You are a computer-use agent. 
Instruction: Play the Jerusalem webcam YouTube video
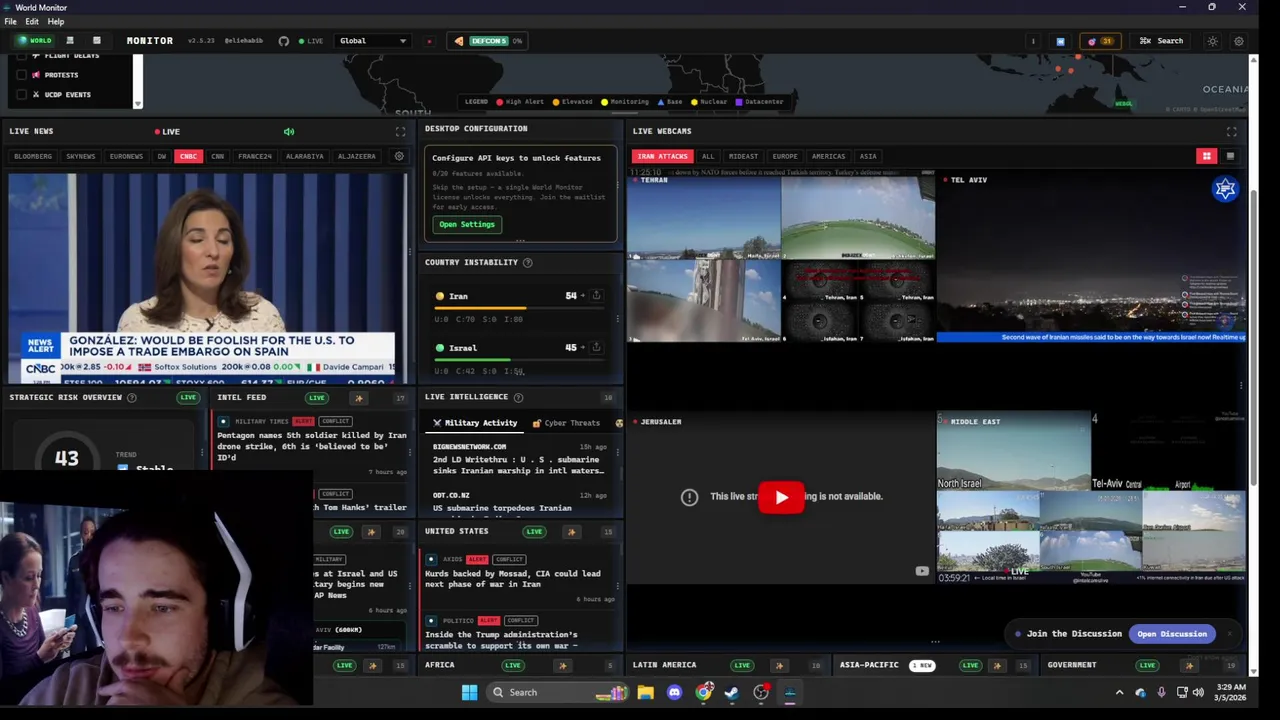781,497
